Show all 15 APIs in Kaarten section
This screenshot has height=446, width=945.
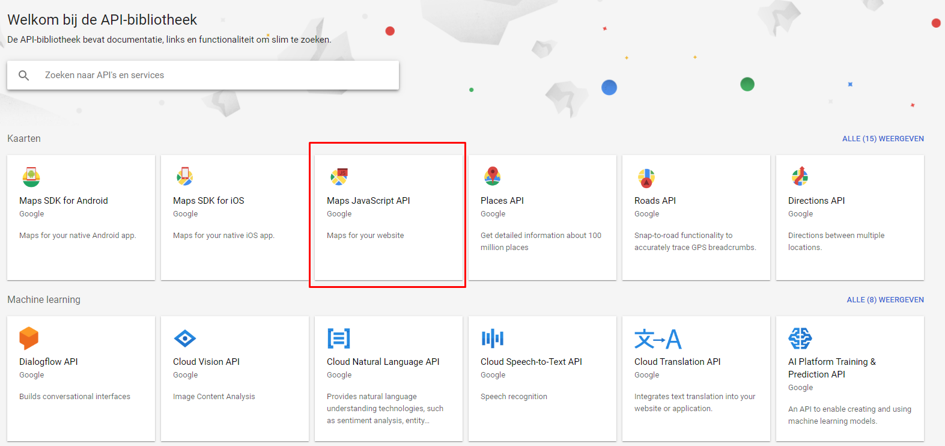point(883,139)
